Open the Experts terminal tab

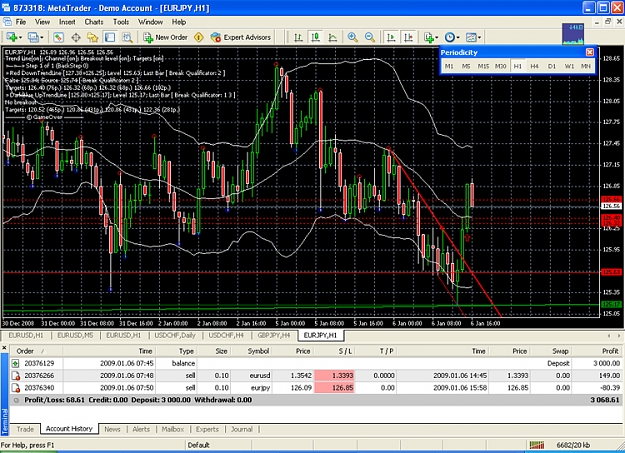(207, 429)
